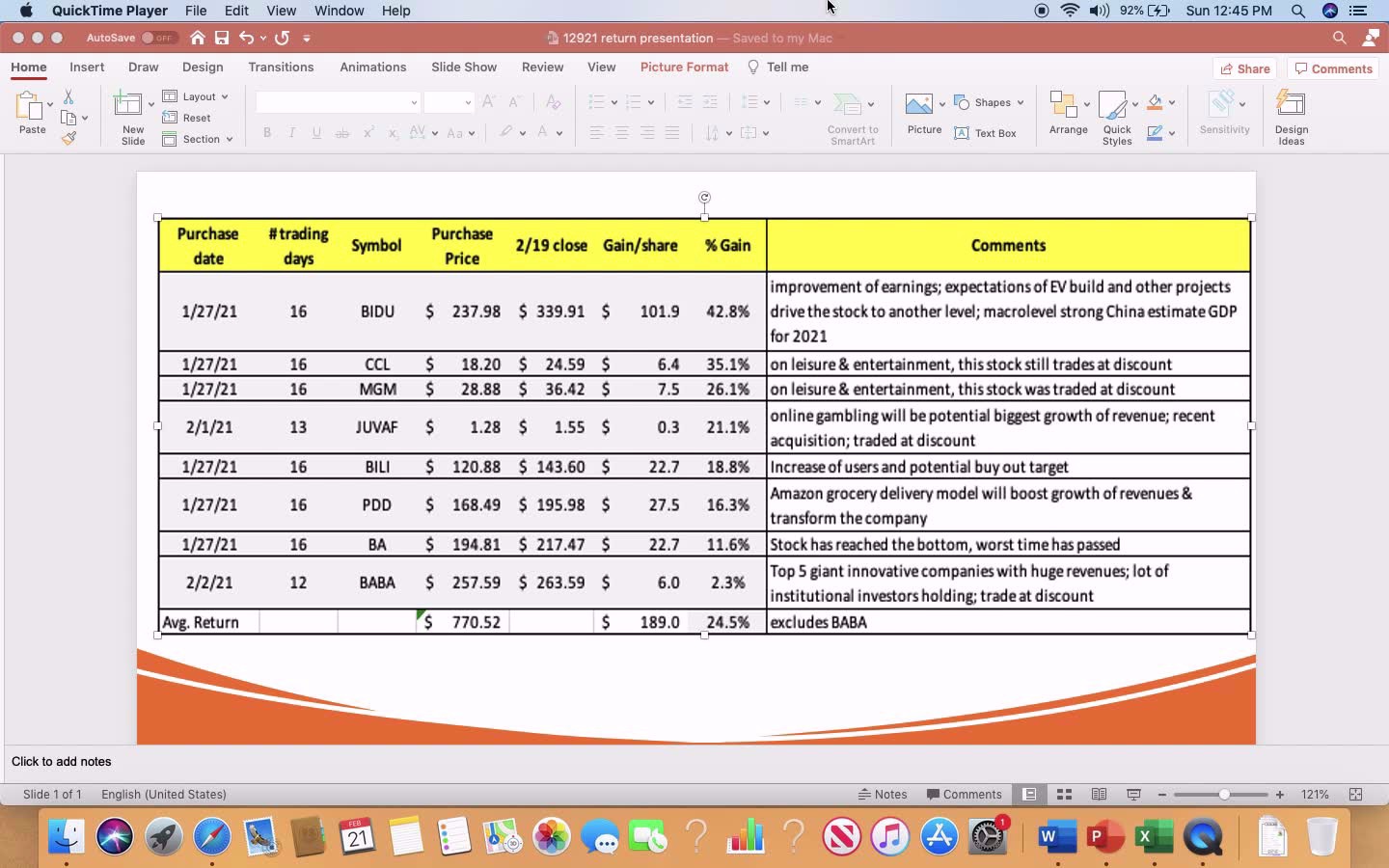1389x868 pixels.
Task: Click Fit slide to window icon
Action: click(1355, 795)
